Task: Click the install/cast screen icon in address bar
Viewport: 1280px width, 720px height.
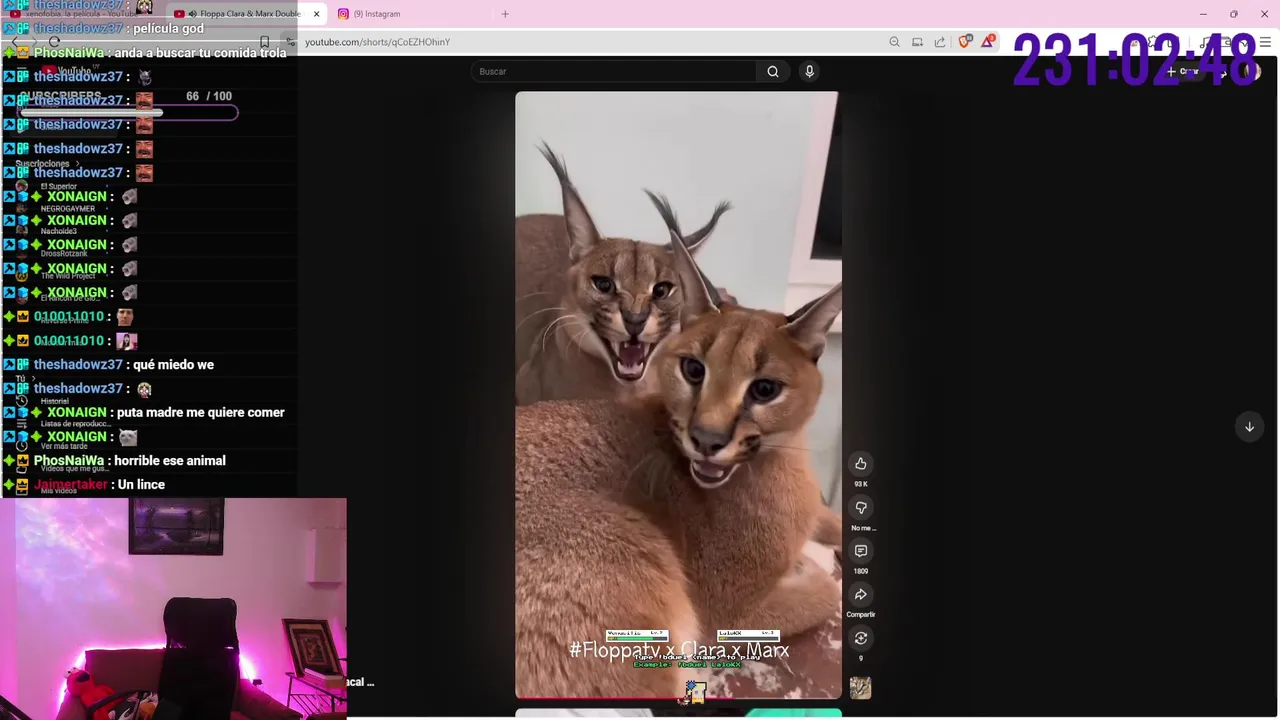Action: pyautogui.click(x=917, y=42)
